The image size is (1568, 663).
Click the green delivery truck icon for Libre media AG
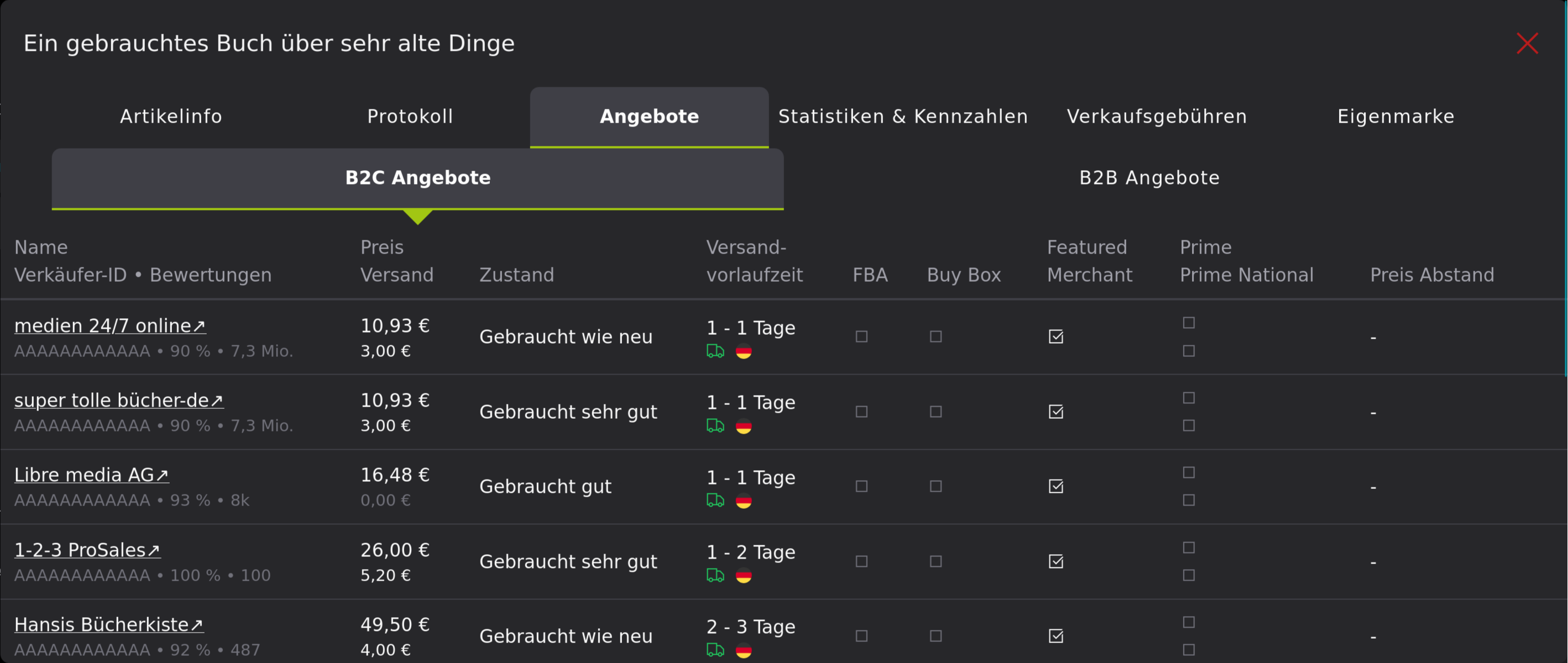717,501
